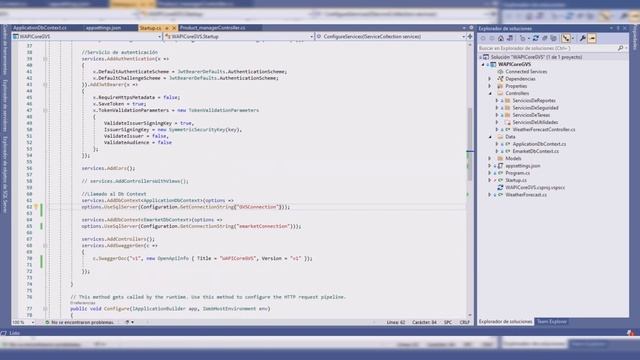Click the lightbulb quick action on line 62
Screen dimensions: 640x360
[36, 207]
